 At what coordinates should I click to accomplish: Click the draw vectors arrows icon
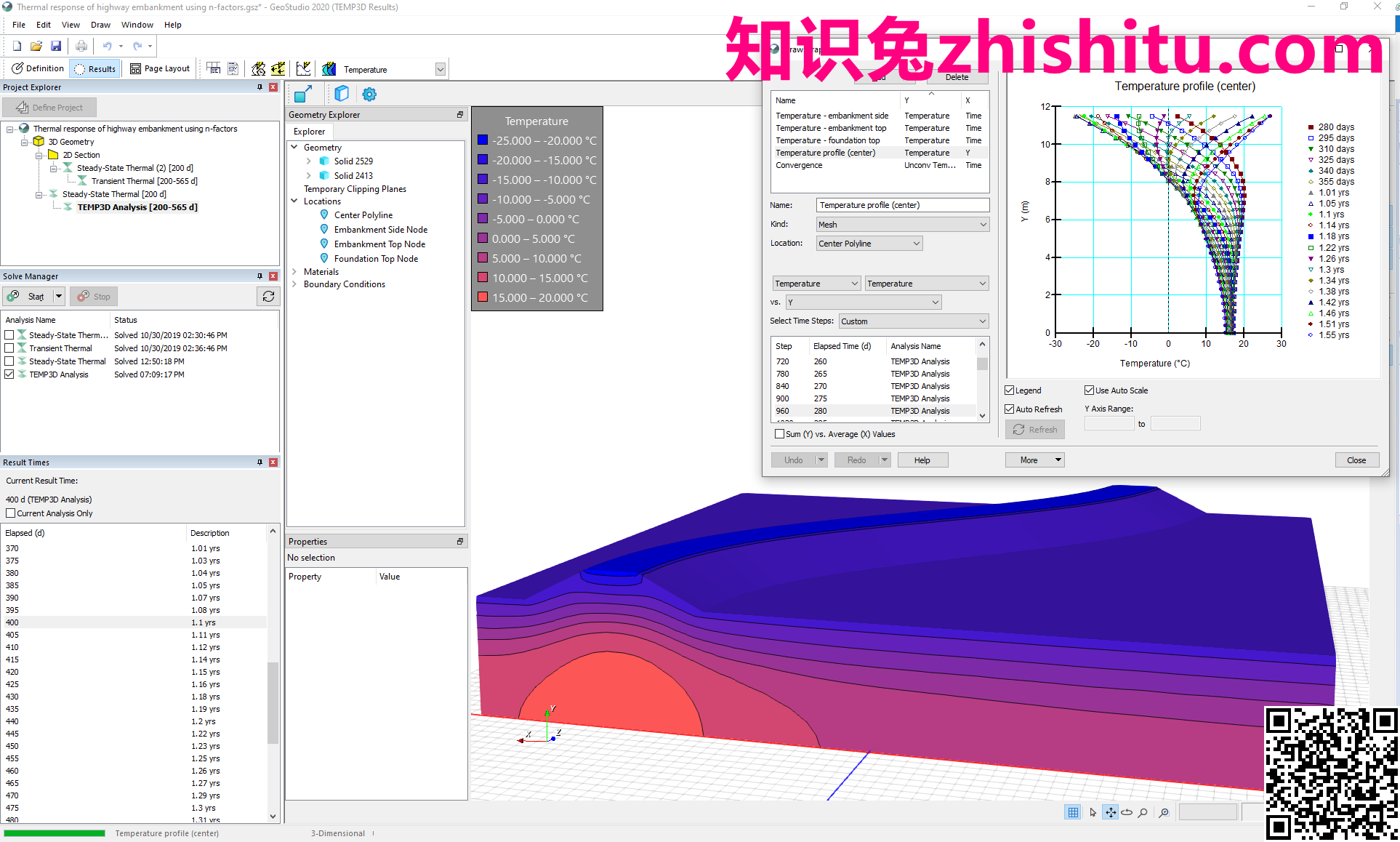(278, 68)
